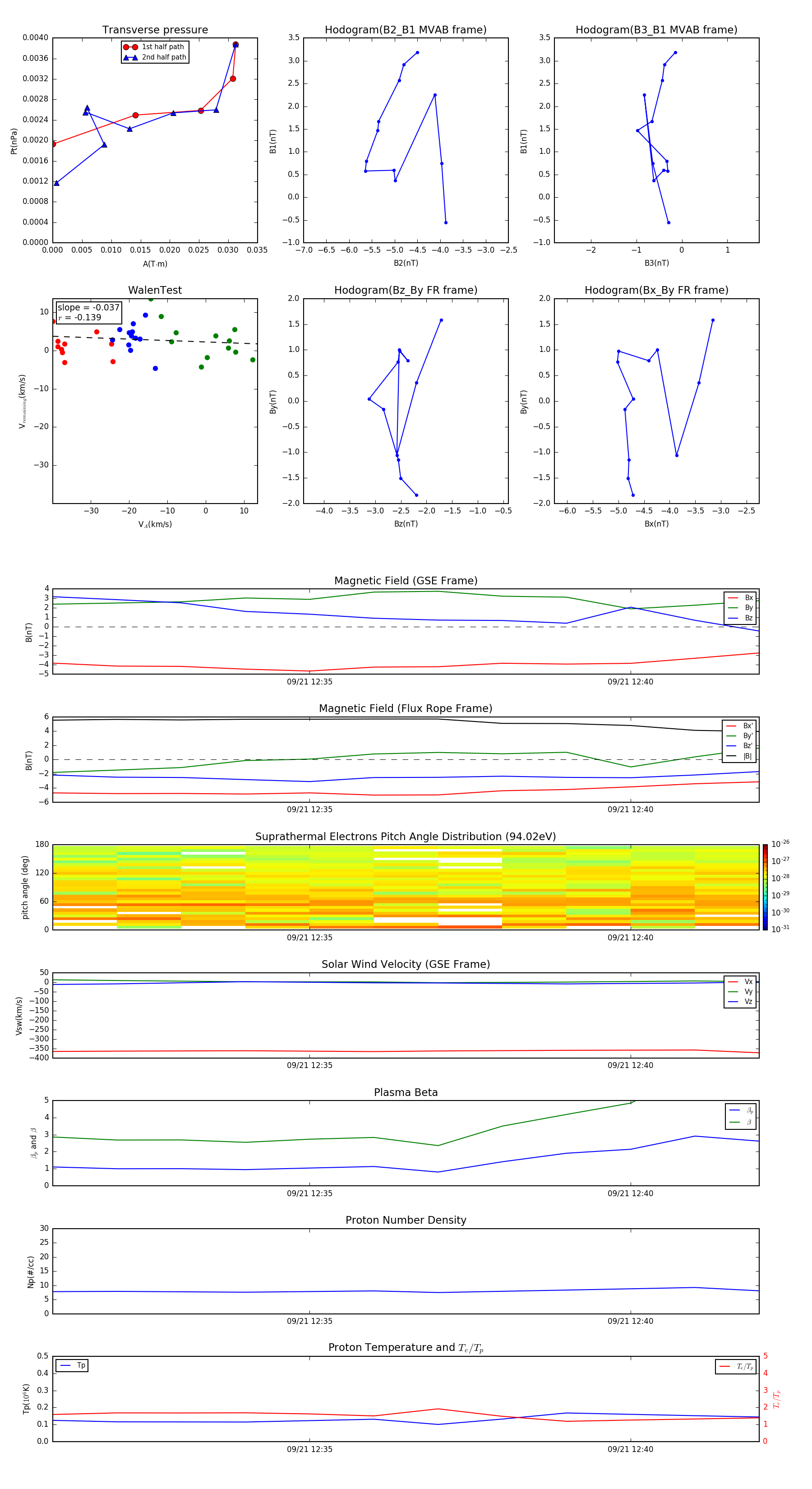Viewport: 812px width, 1489px height.
Task: Click the "Hodogram(Bz_By FR frame)" title
Action: tap(406, 290)
